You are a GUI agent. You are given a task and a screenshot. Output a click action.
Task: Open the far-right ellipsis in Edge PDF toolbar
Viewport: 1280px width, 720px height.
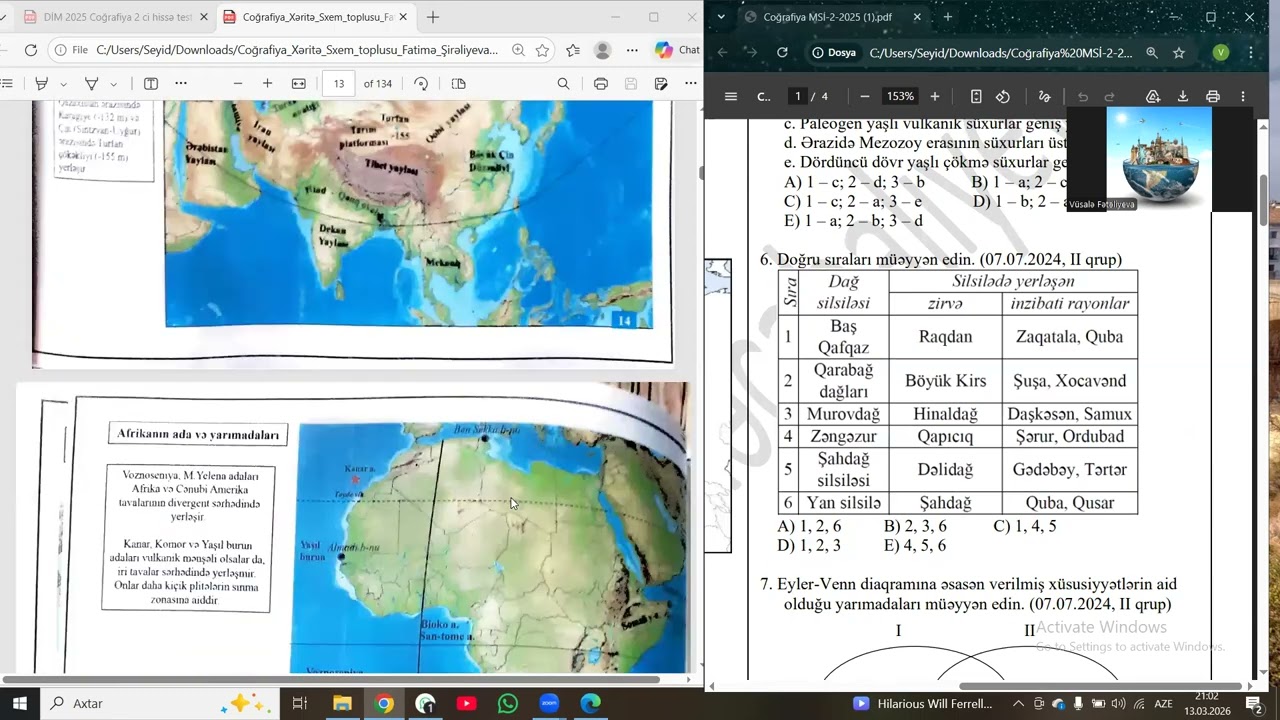click(x=691, y=84)
